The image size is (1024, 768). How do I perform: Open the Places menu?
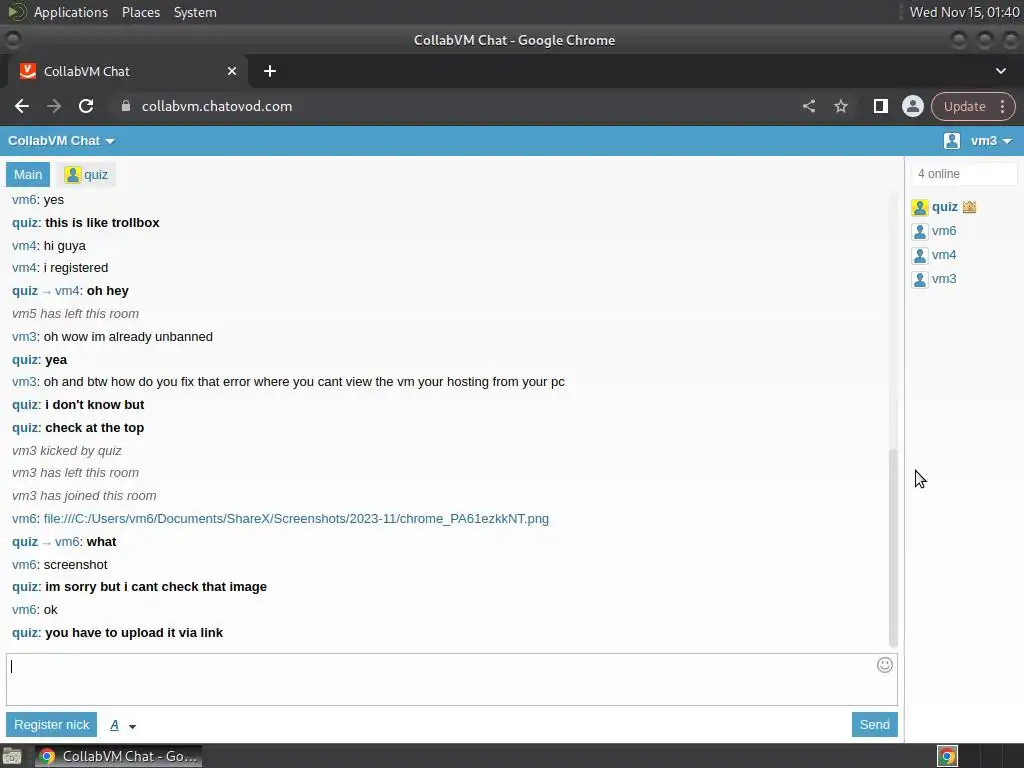pos(140,12)
